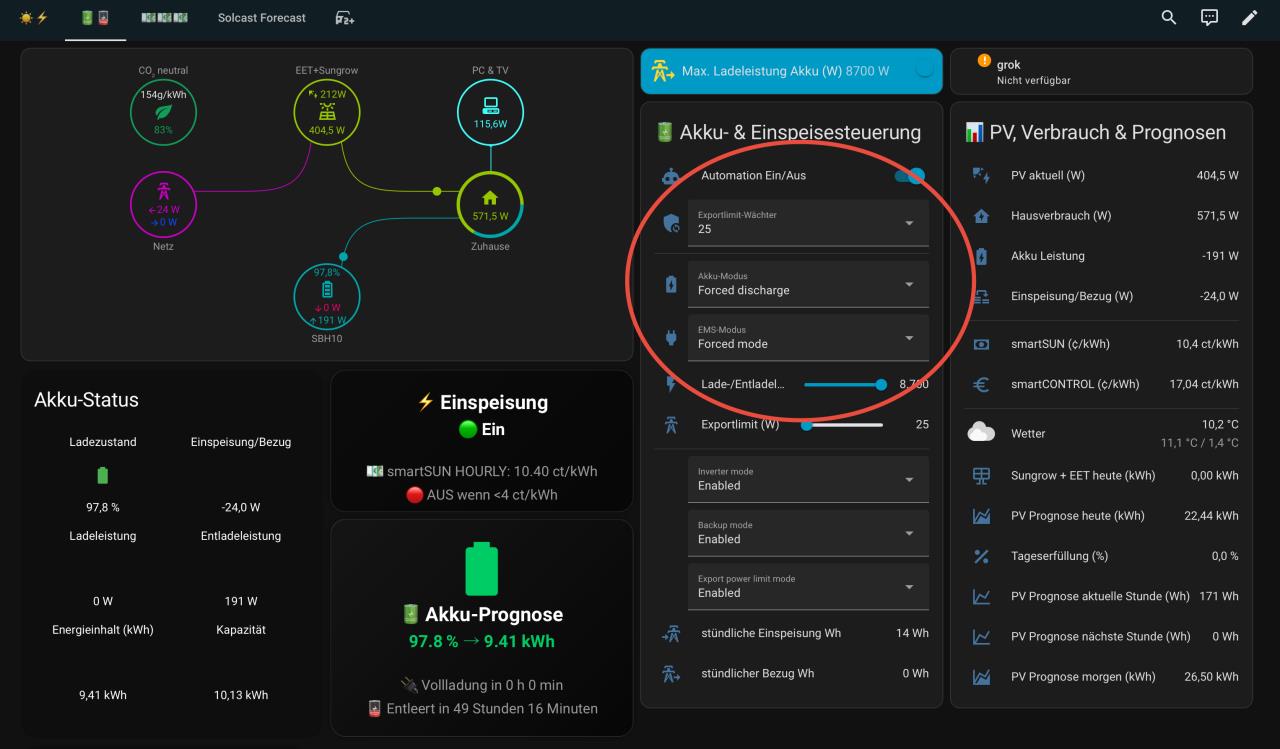
Task: Click the CO₂ neutral leaf node
Action: 163,113
